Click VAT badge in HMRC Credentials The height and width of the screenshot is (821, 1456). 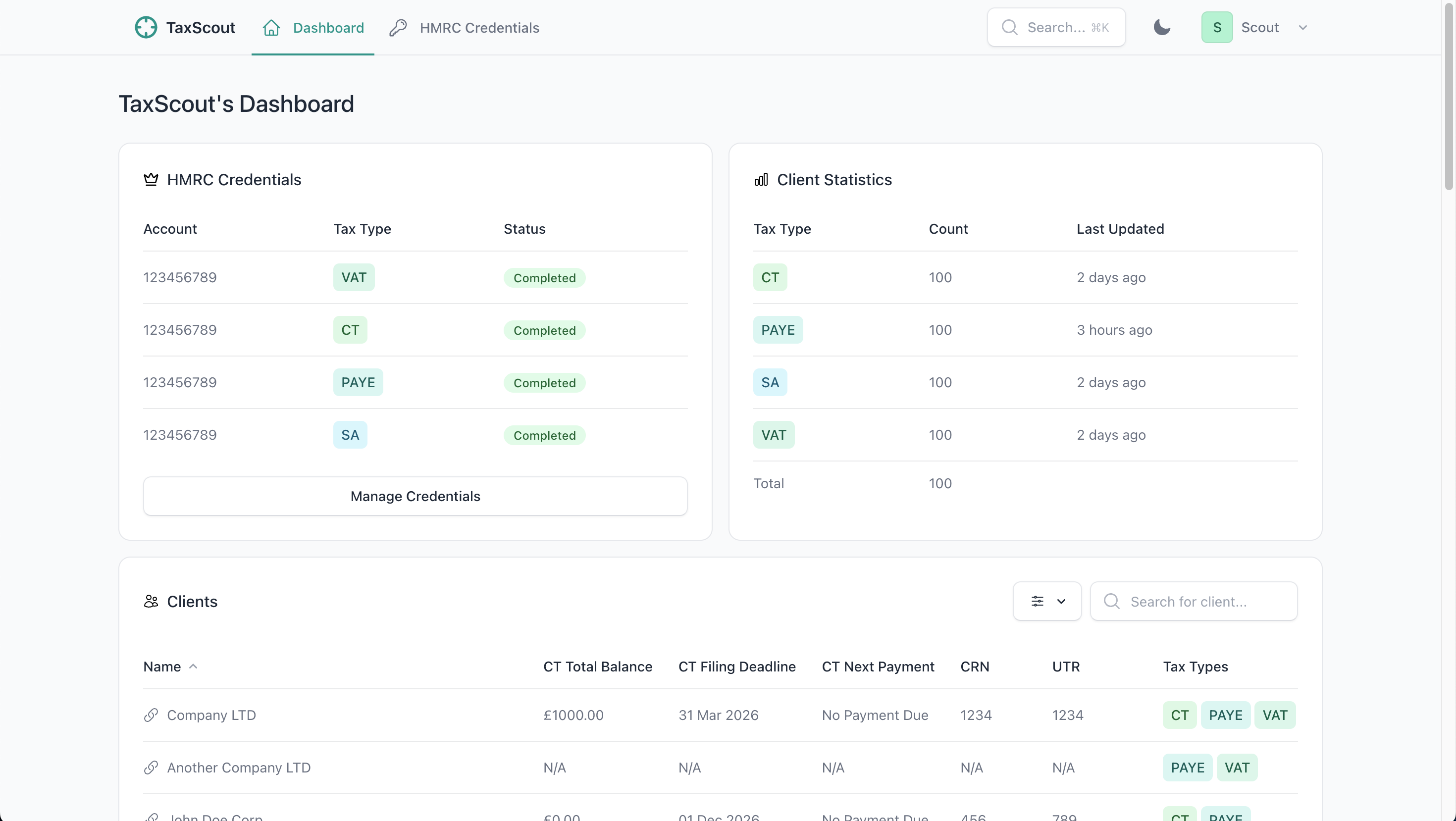click(x=354, y=277)
